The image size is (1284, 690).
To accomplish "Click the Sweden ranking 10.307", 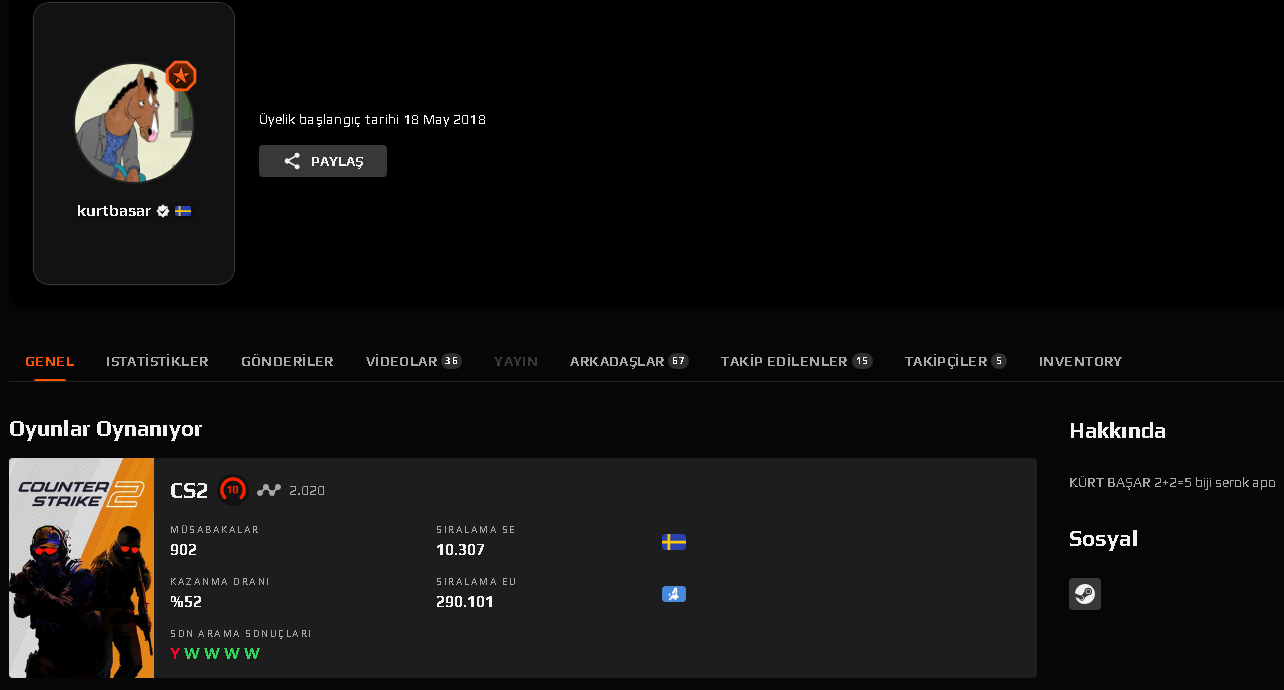I will point(460,550).
